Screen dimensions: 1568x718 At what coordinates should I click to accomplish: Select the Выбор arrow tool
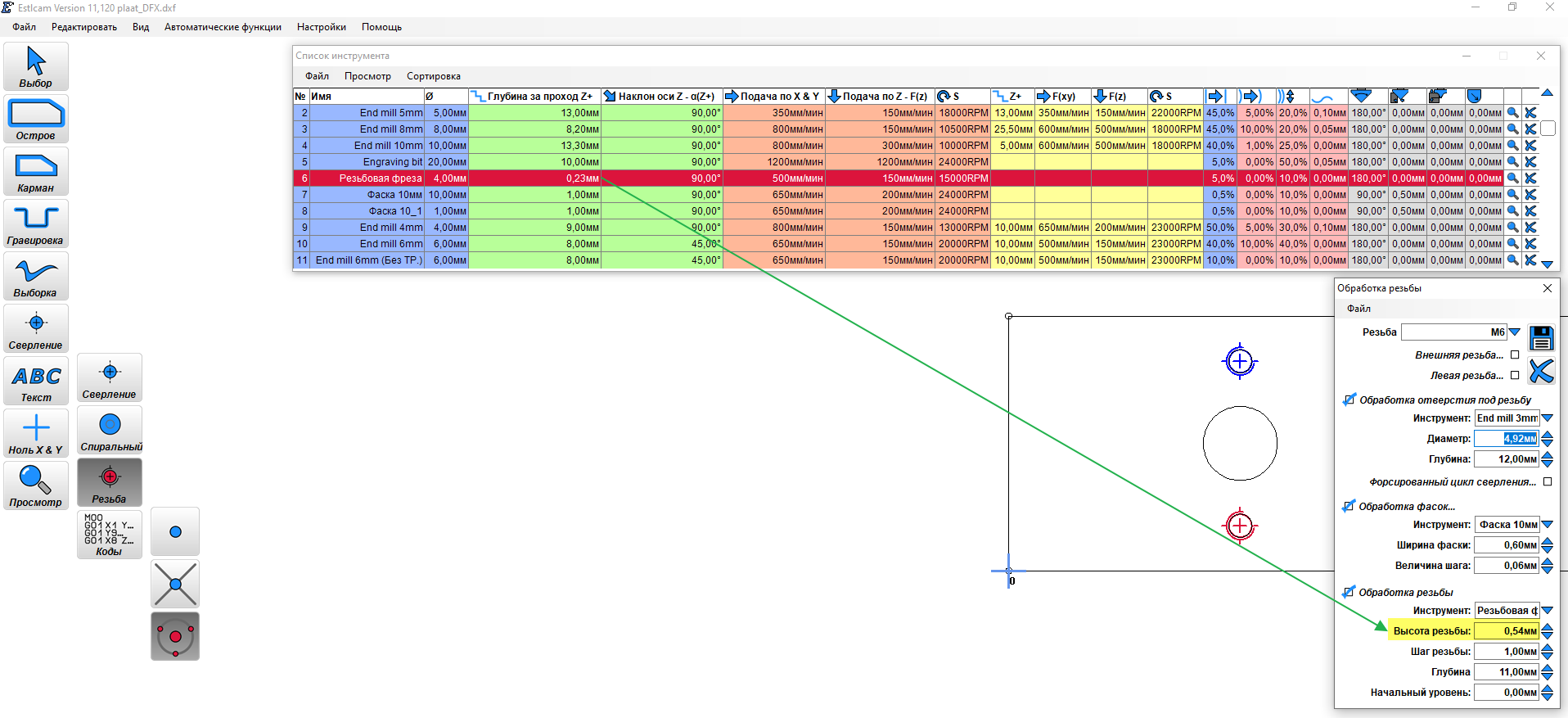(x=36, y=66)
